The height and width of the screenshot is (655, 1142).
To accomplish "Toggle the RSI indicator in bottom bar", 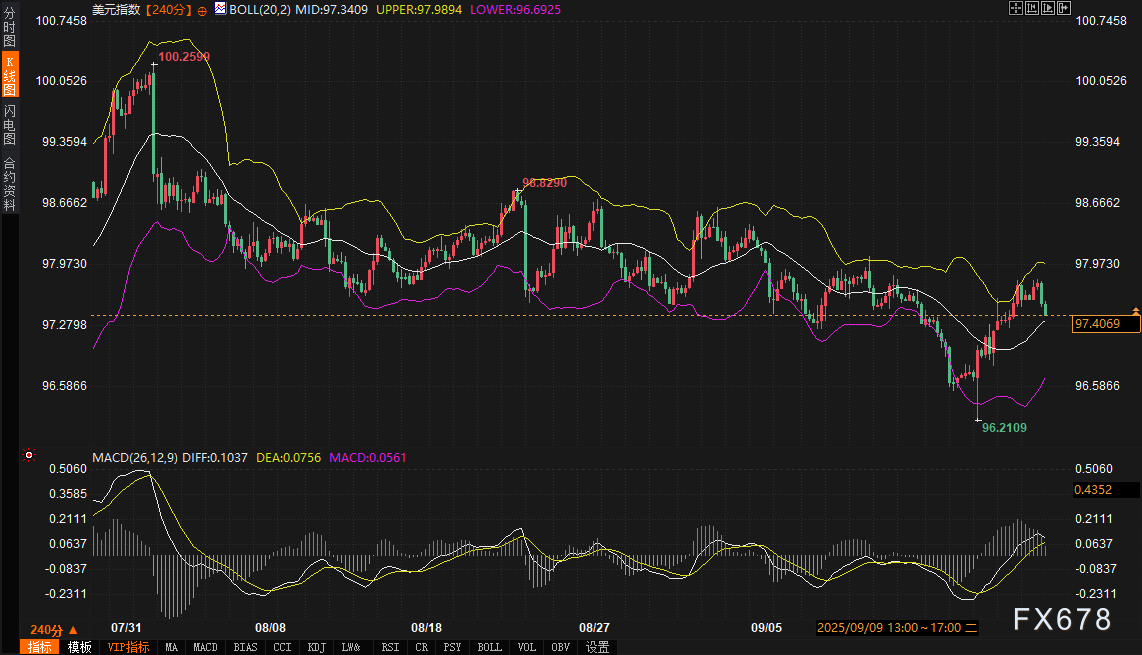I will 390,647.
